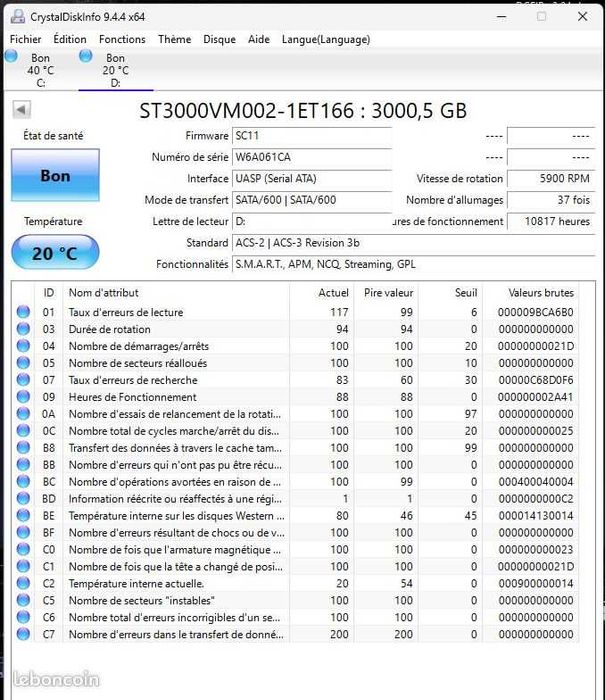Click attribute name Nombre d'erreurs dans le transfert
The height and width of the screenshot is (700, 605).
(x=176, y=634)
